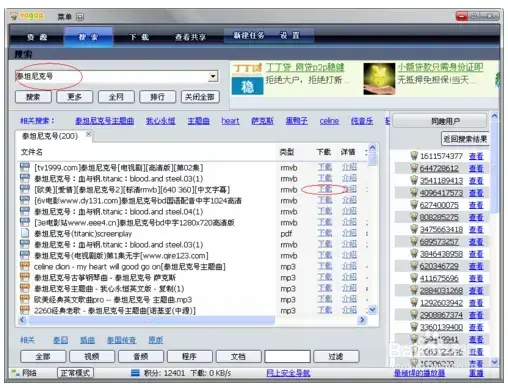Open related search link celine

click(329, 121)
